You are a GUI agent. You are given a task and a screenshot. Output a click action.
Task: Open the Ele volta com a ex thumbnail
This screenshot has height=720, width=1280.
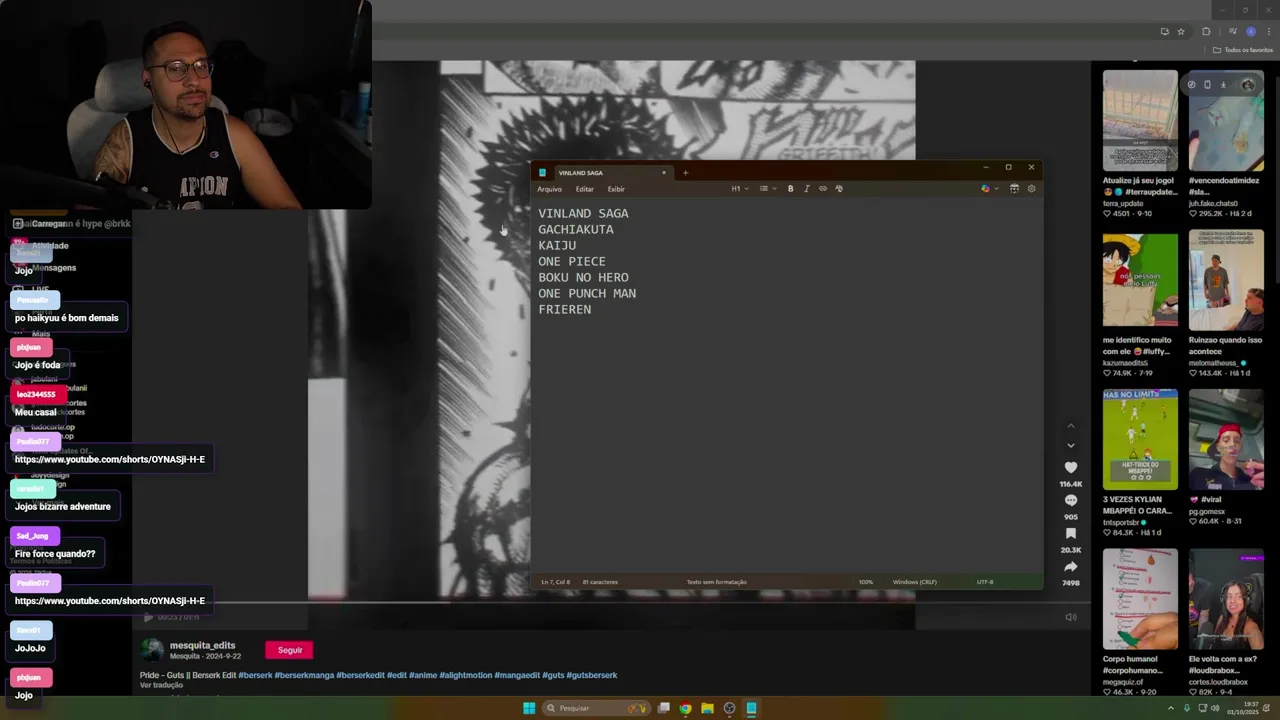[x=1226, y=599]
